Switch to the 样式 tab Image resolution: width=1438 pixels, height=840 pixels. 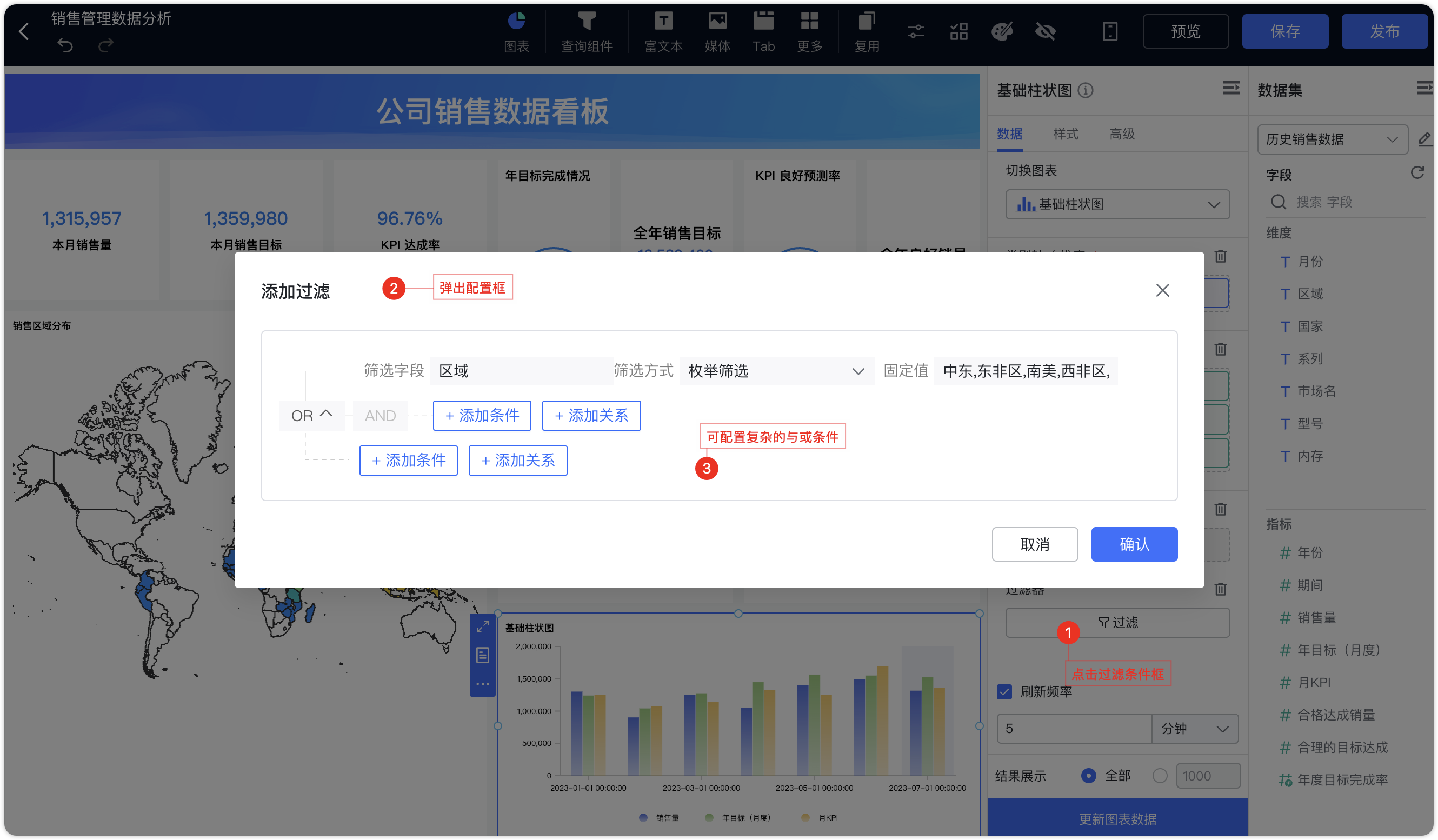click(x=1066, y=134)
